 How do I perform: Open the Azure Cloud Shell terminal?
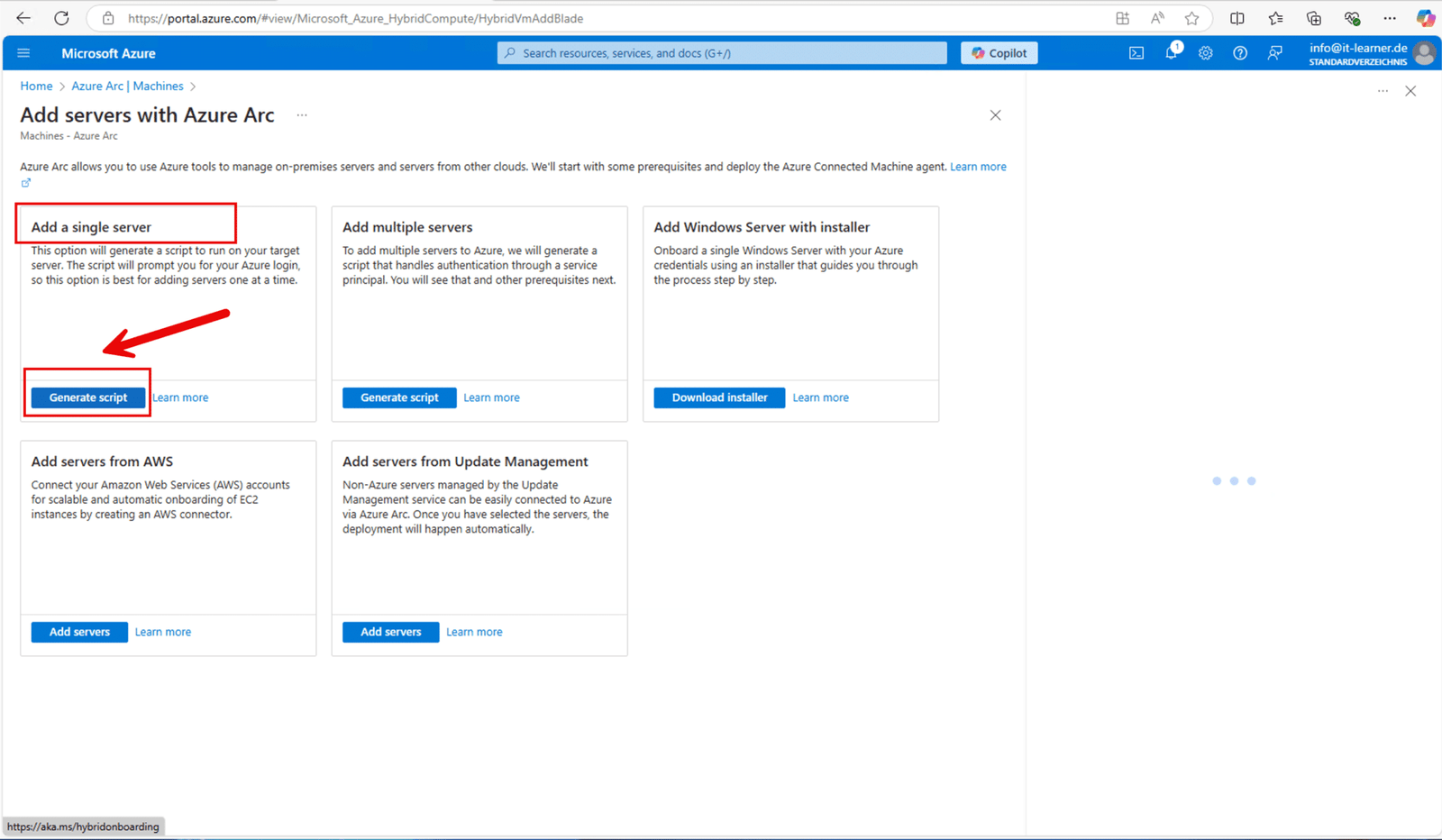click(x=1135, y=53)
